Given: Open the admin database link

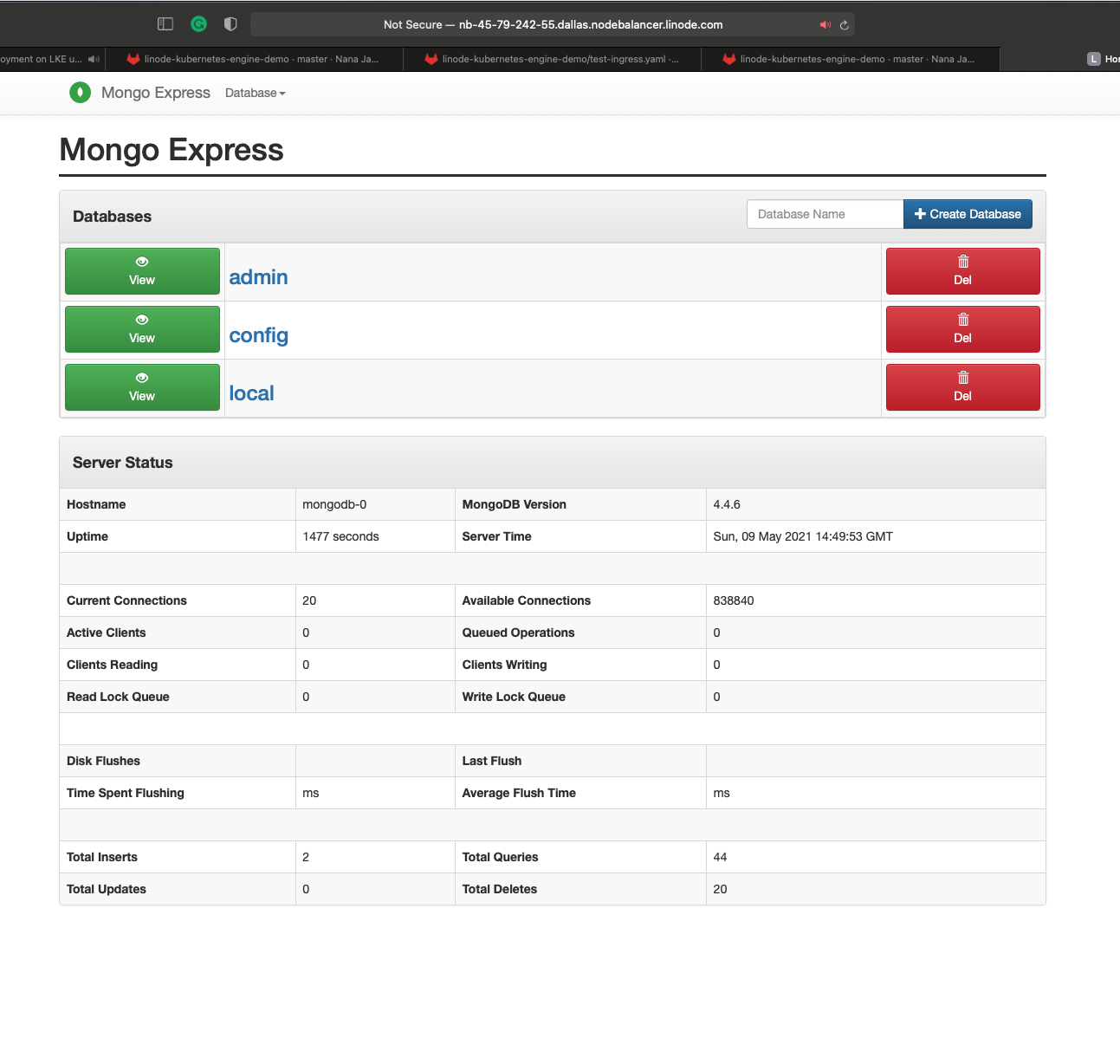Looking at the screenshot, I should tap(258, 277).
